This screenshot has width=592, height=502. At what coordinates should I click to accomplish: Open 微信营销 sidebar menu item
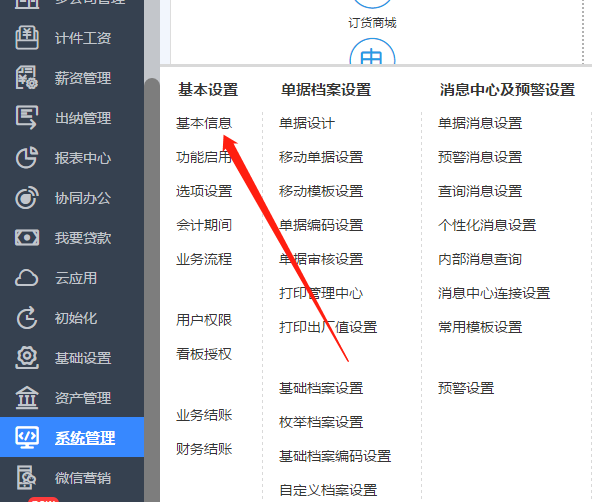click(72, 477)
